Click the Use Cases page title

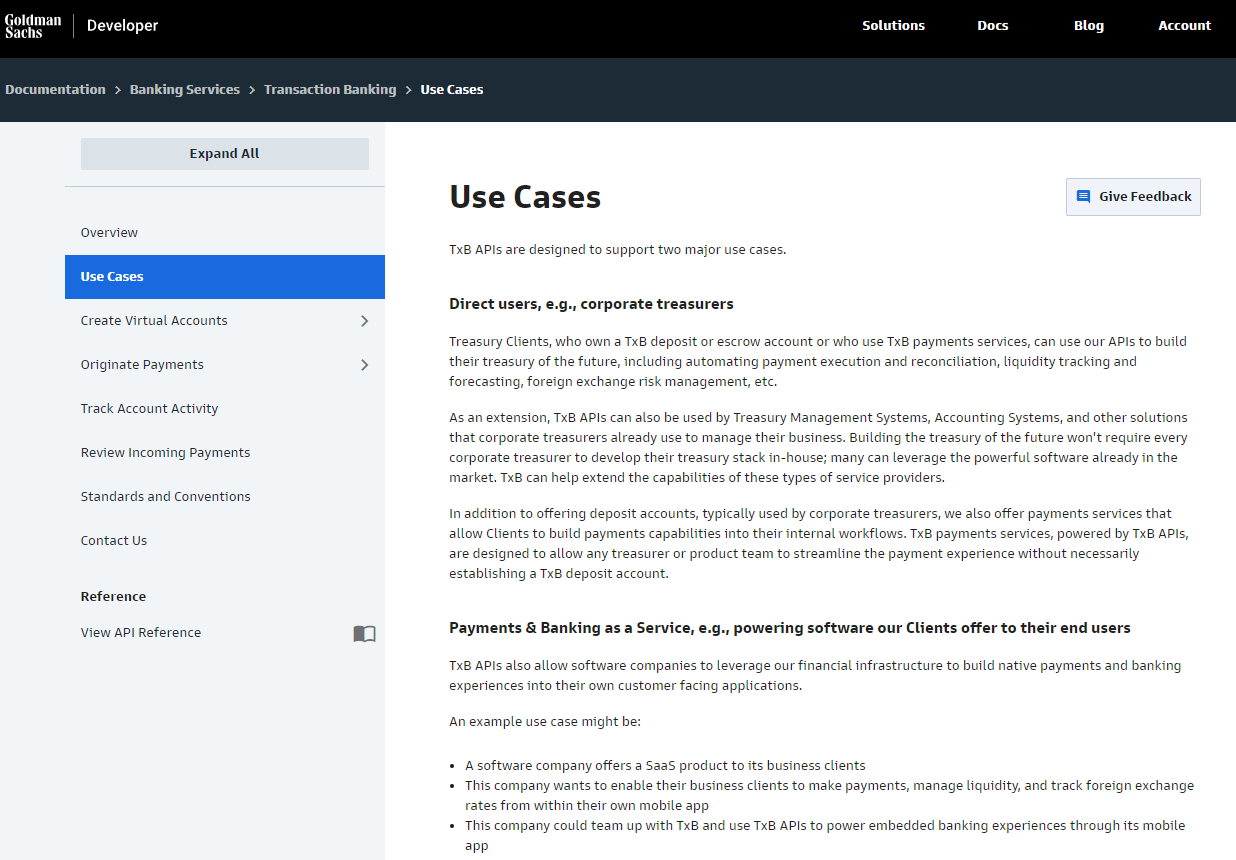pyautogui.click(x=525, y=197)
